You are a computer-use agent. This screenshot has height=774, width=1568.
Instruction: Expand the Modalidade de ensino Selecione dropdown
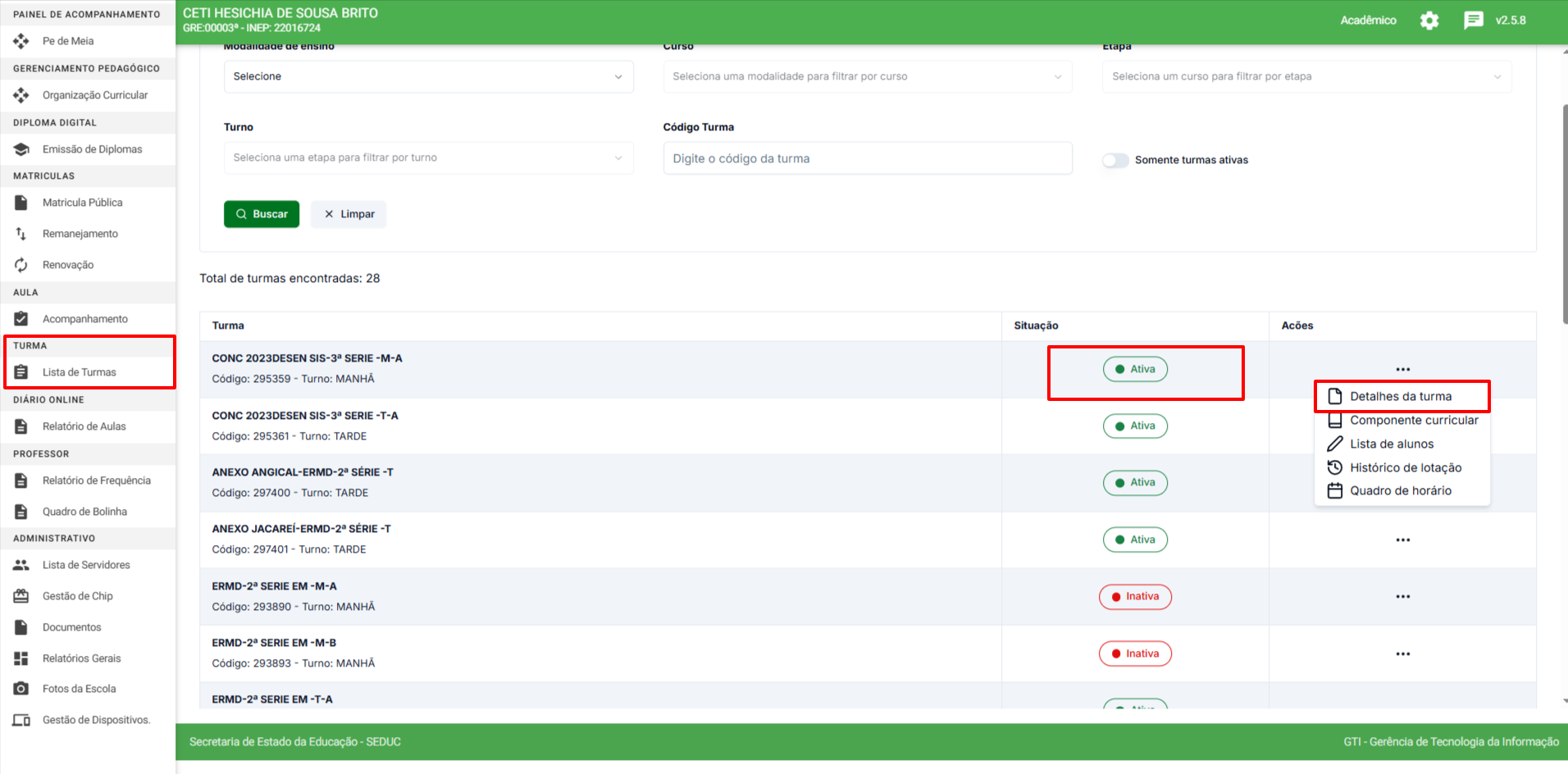click(428, 77)
